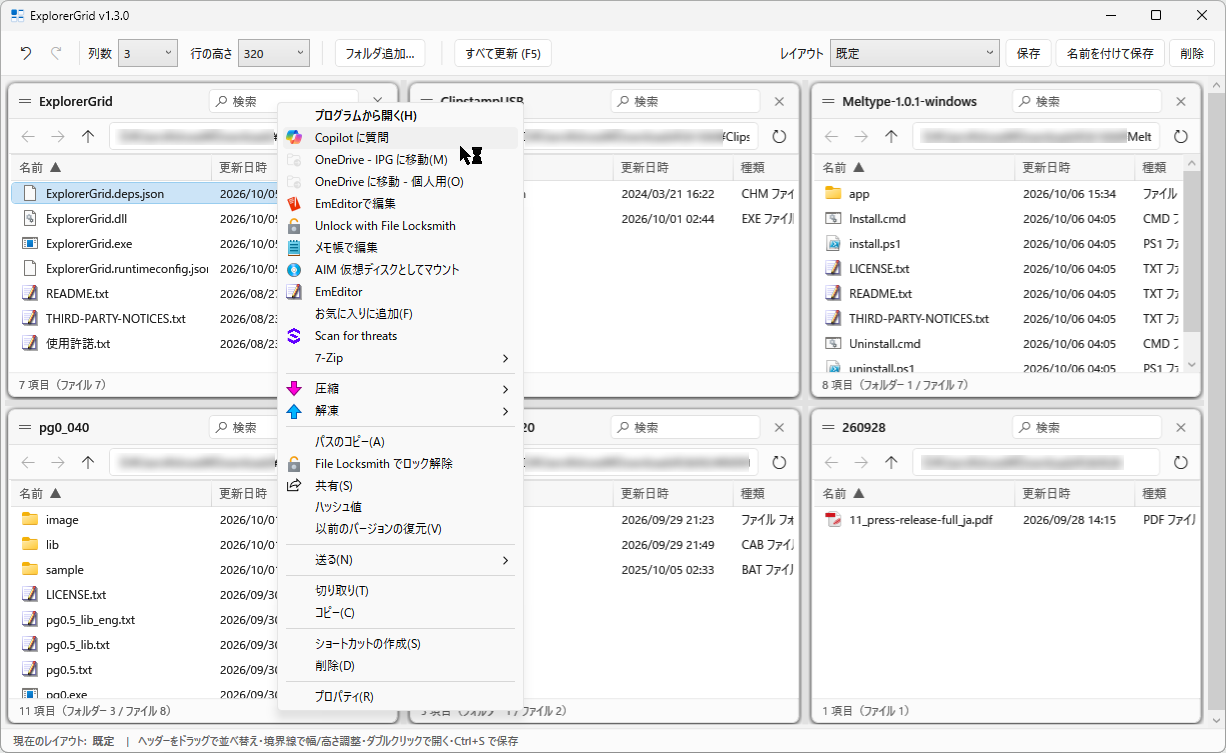This screenshot has height=753, width=1226.
Task: Refresh the 260928 pane
Action: tap(1181, 462)
